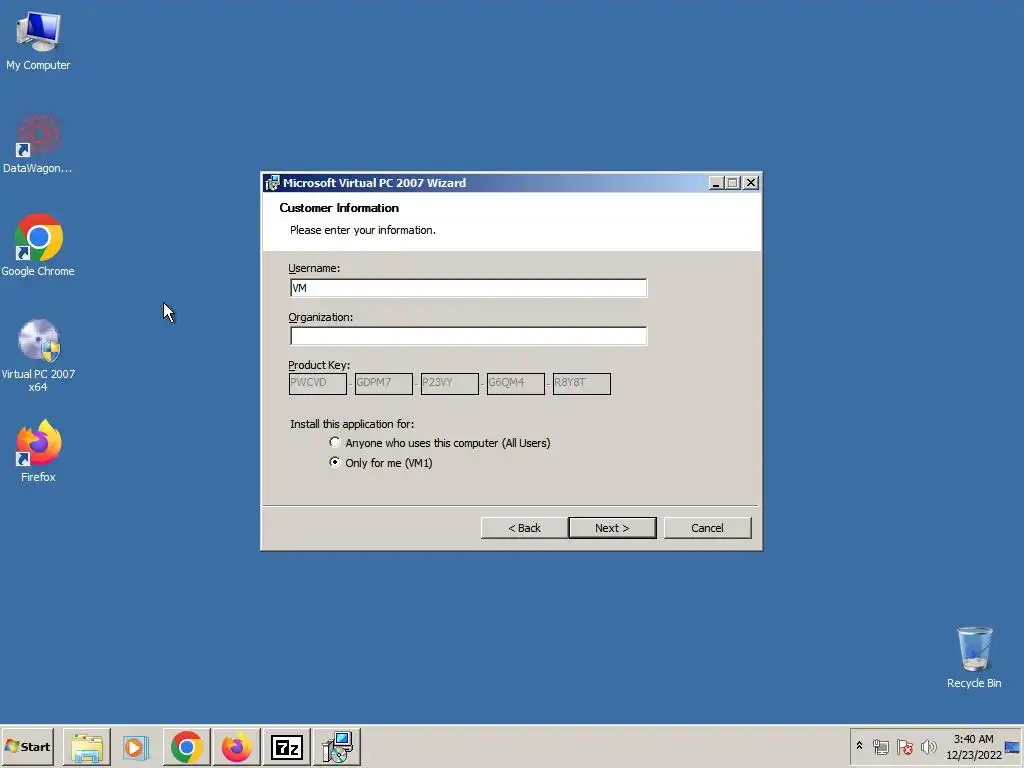The image size is (1024, 768).
Task: Open Windows Explorer from taskbar
Action: [87, 746]
